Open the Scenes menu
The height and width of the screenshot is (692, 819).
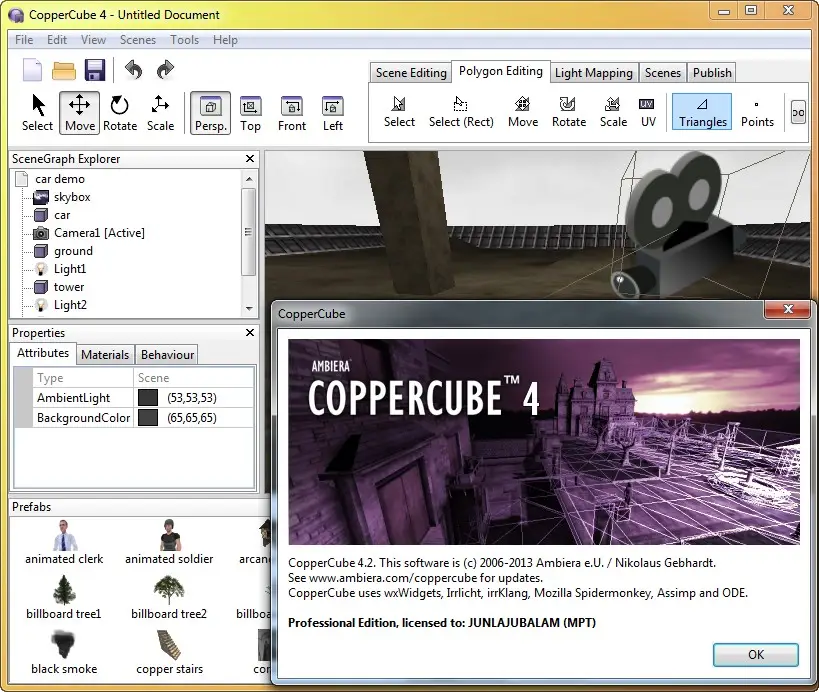pyautogui.click(x=138, y=40)
